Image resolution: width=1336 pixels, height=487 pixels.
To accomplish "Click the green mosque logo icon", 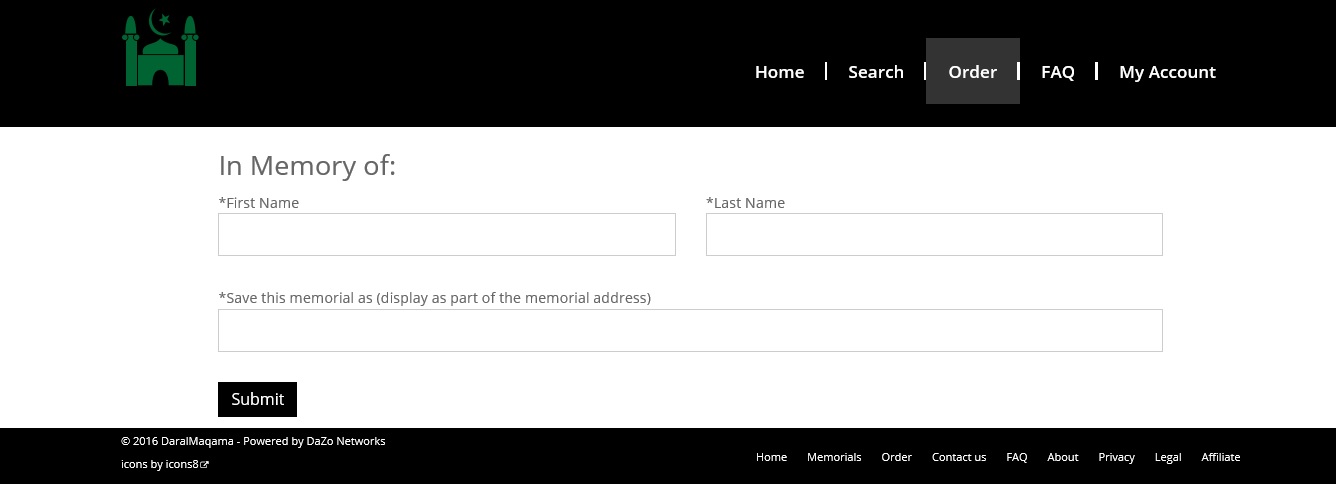I will (160, 49).
